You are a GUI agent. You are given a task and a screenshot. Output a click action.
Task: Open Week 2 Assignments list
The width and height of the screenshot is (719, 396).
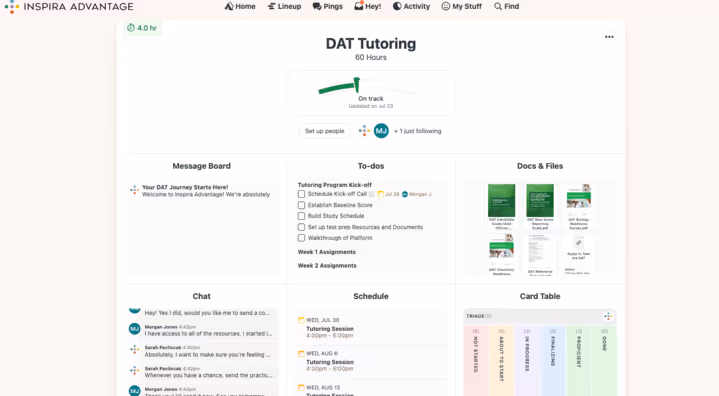click(x=327, y=266)
